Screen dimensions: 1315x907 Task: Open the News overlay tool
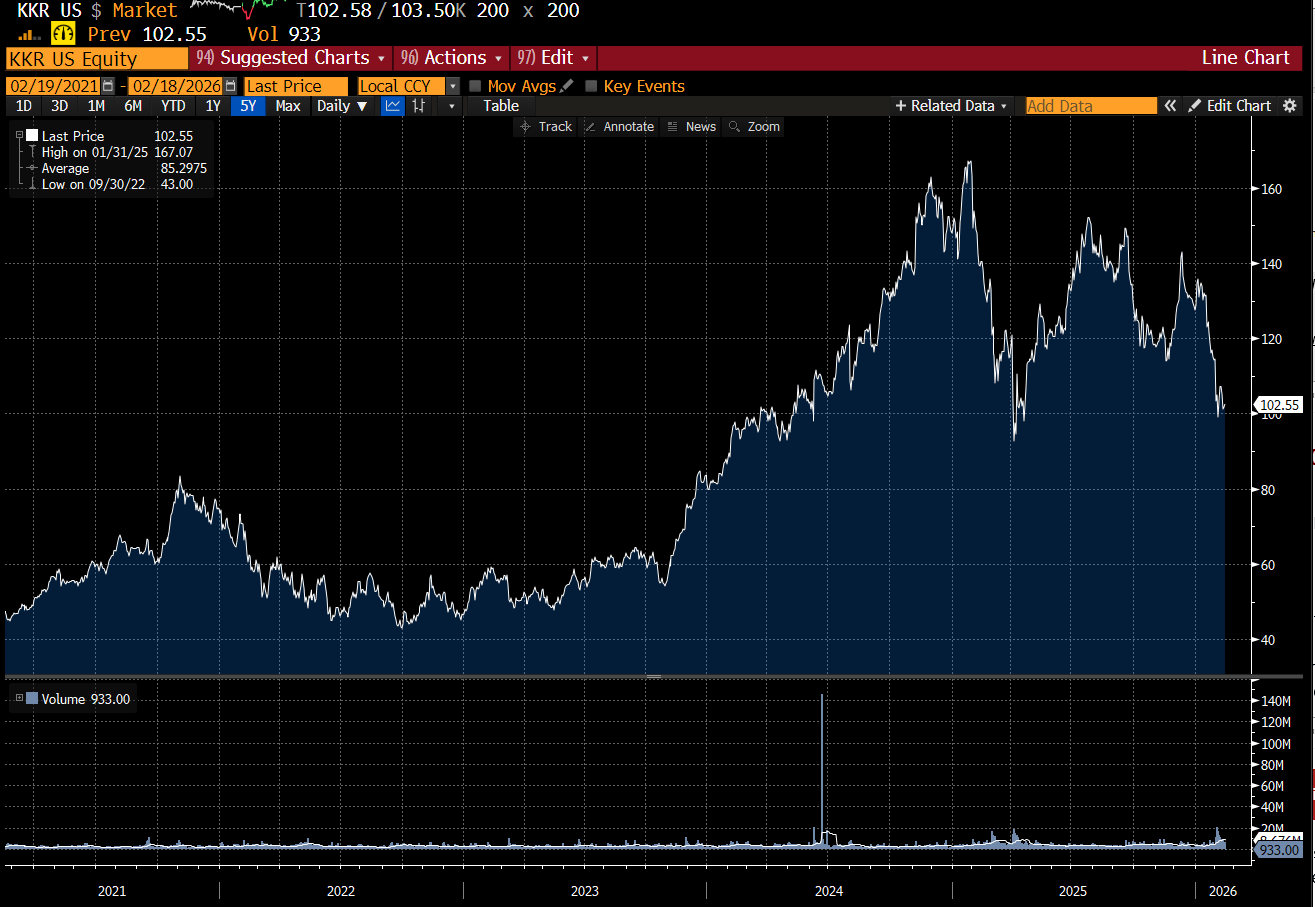coord(692,127)
